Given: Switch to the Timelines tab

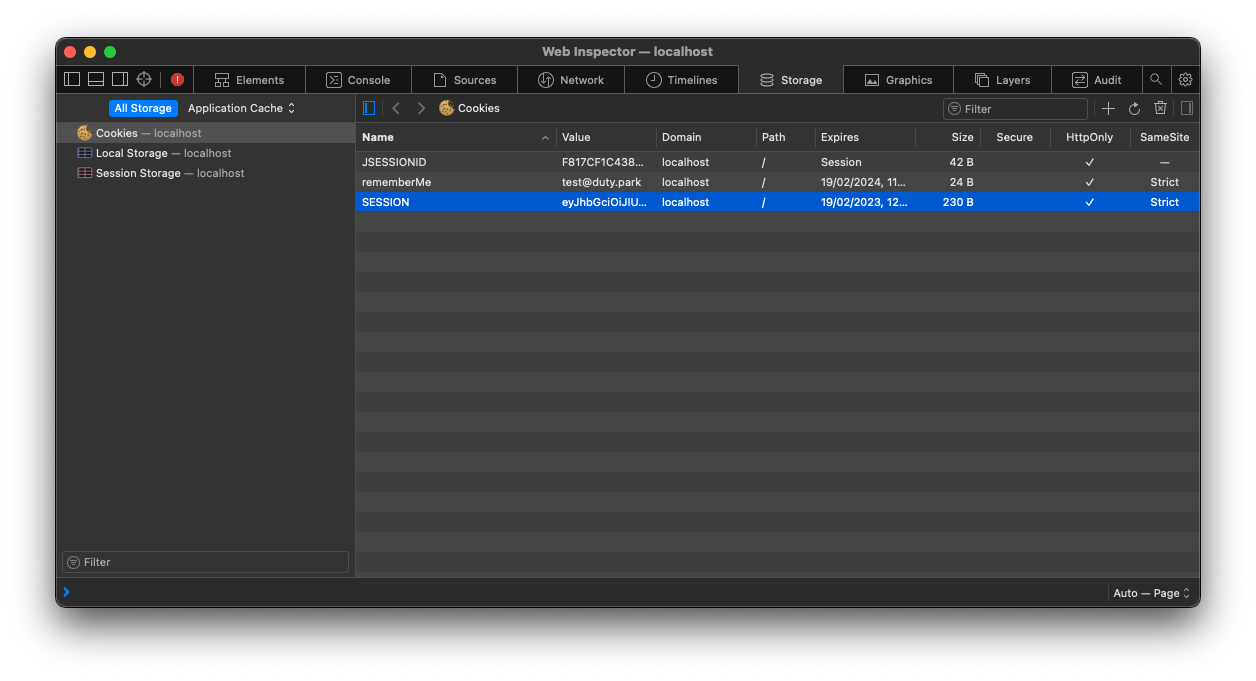Looking at the screenshot, I should 682,80.
